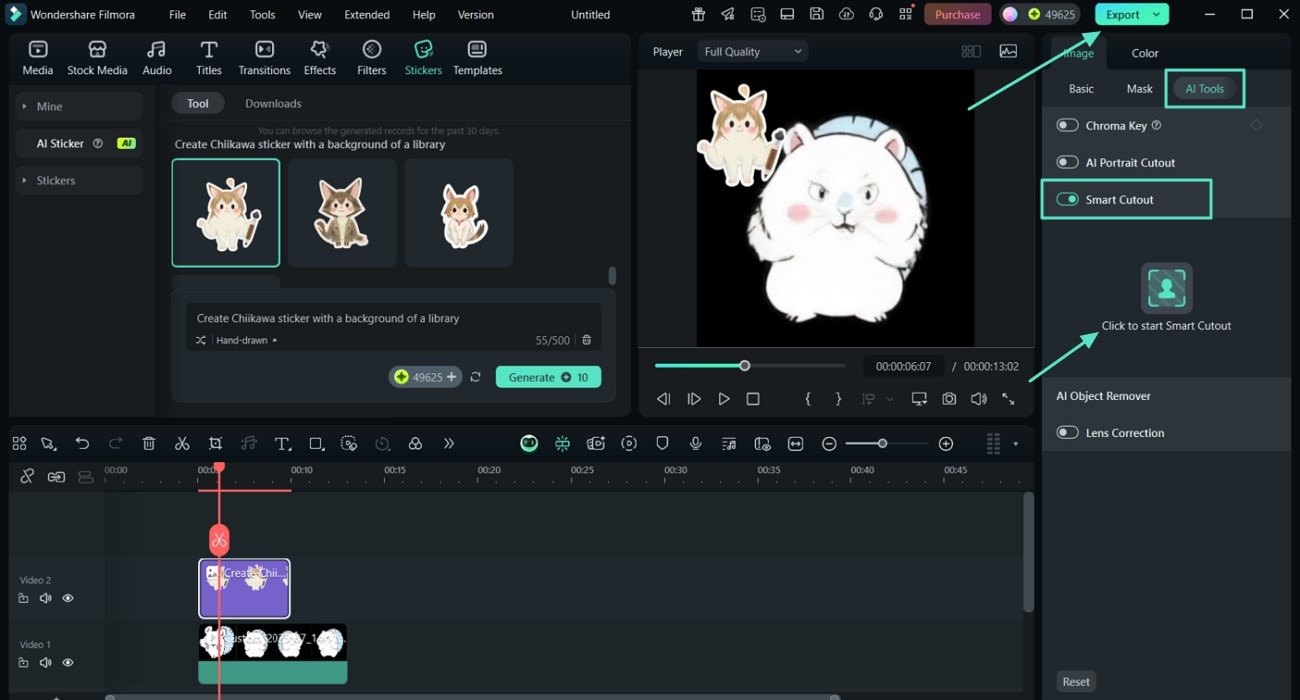Open the Full Quality dropdown
Screen dimensions: 1300x700
coord(753,52)
